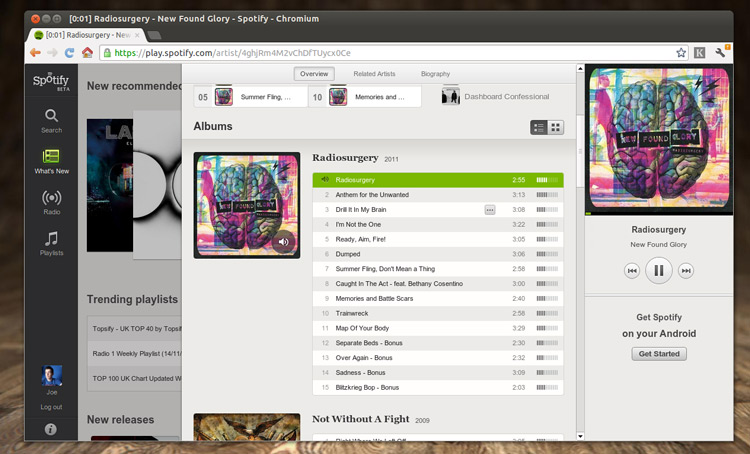750x454 pixels.
Task: Click the playing Radiosurgery track row
Action: (x=438, y=180)
